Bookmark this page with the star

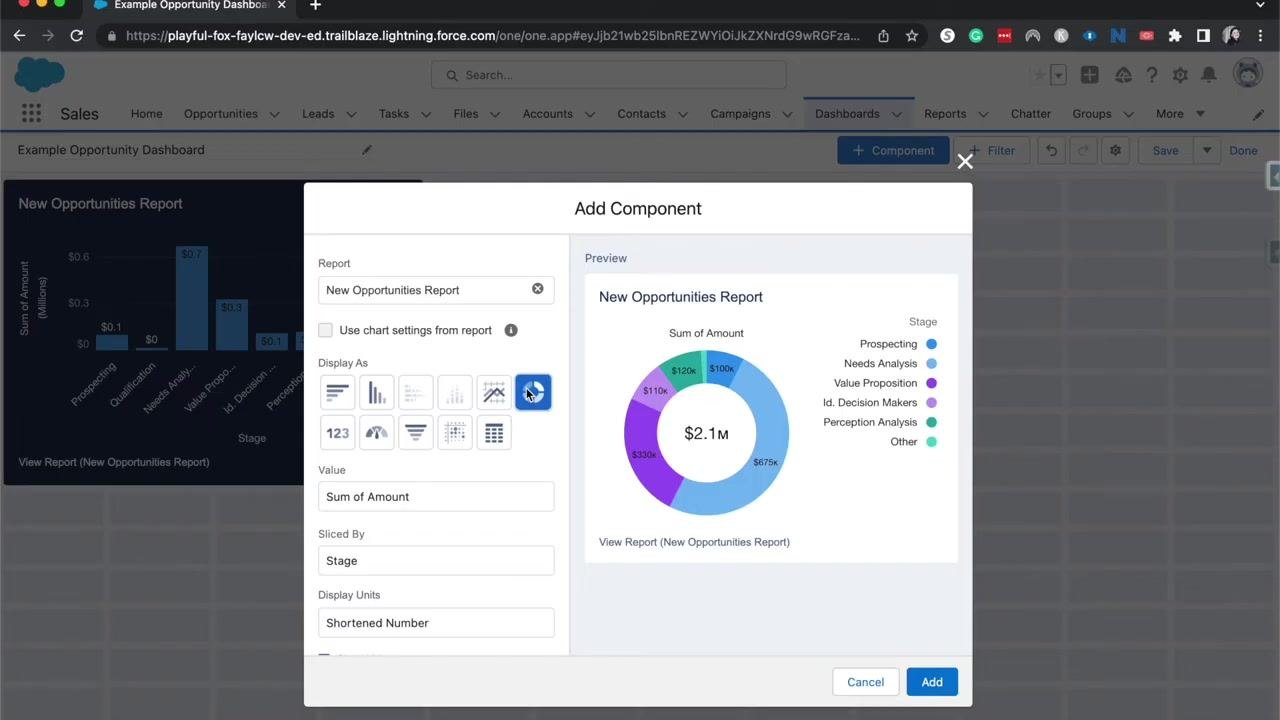coord(912,35)
